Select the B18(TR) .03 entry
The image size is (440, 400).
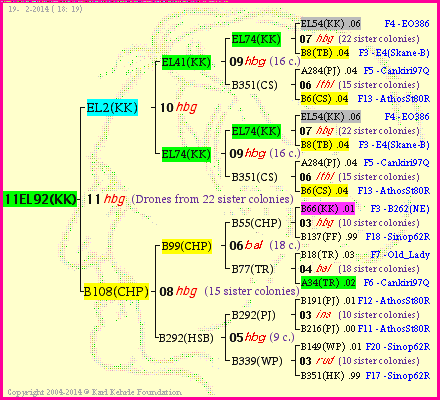pos(328,255)
